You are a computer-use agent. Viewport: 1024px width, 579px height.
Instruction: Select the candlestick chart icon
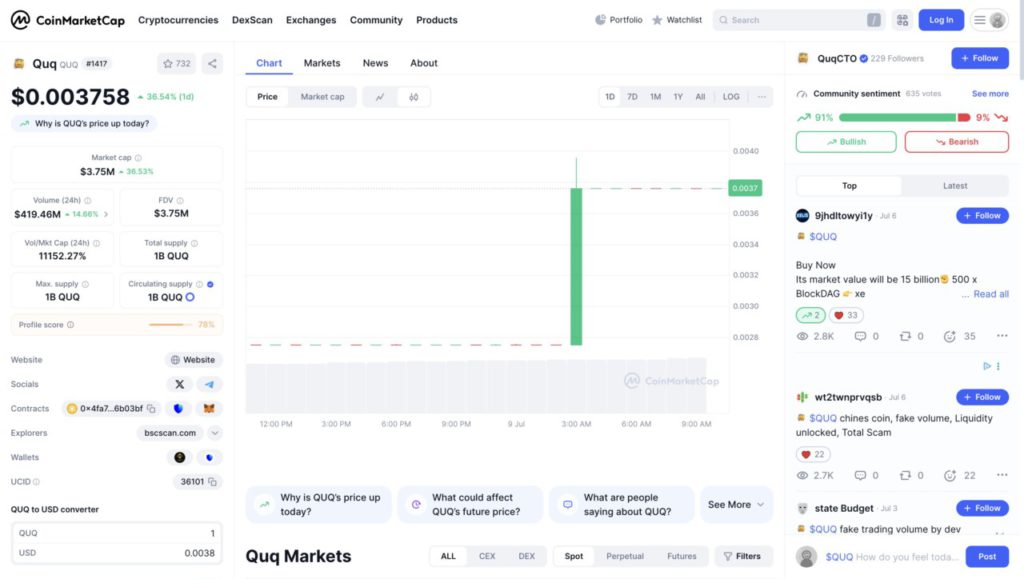[x=413, y=97]
